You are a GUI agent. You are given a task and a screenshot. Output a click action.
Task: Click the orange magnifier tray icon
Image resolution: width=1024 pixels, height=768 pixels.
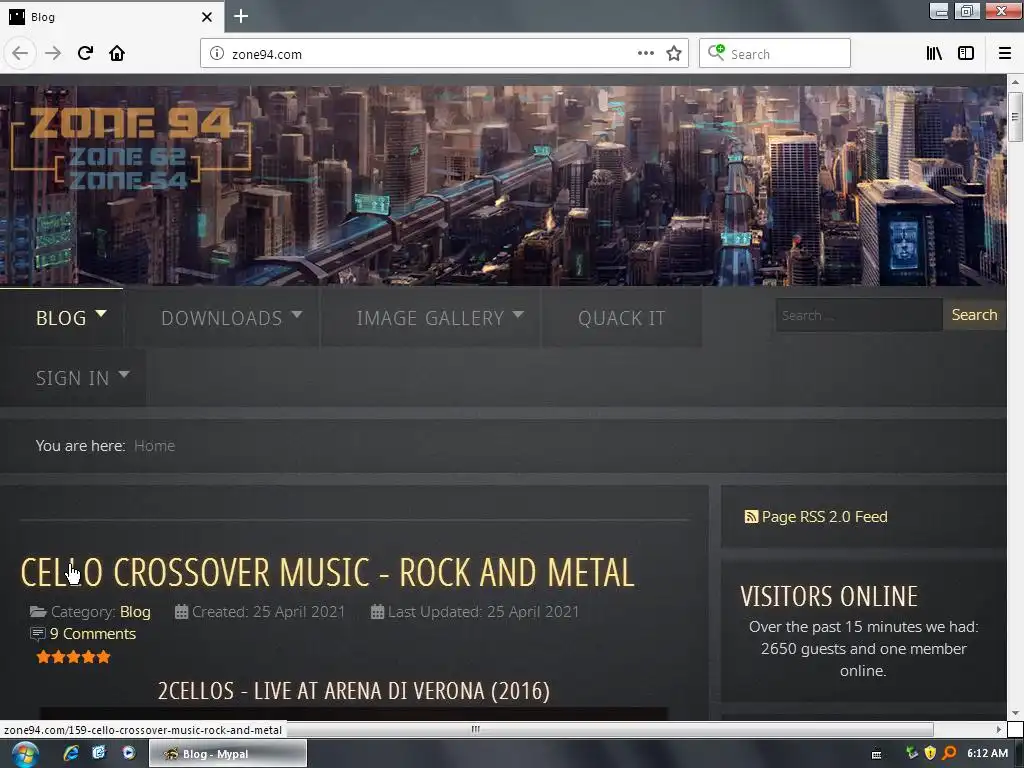tap(950, 753)
